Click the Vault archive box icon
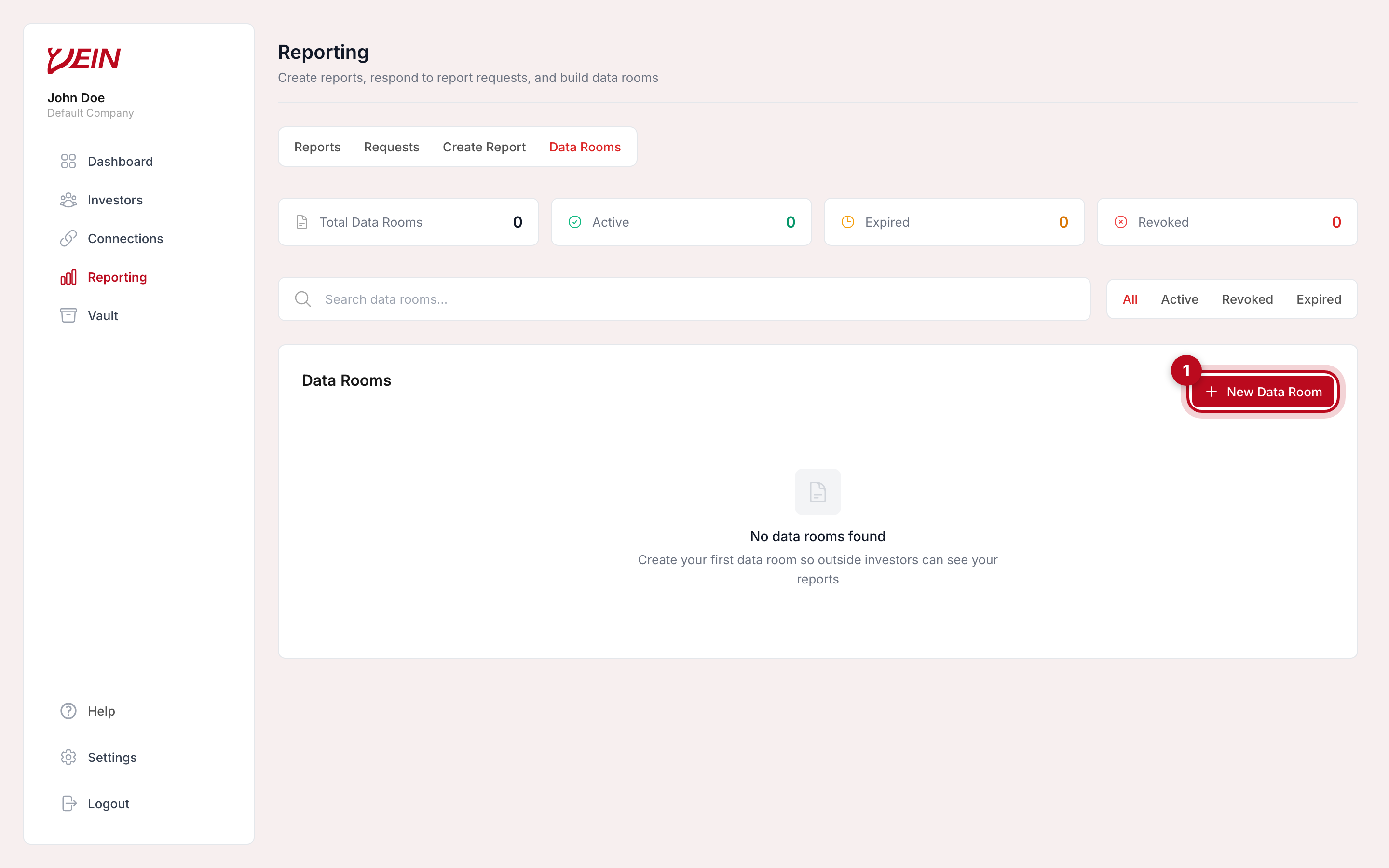This screenshot has width=1389, height=868. coord(68,315)
